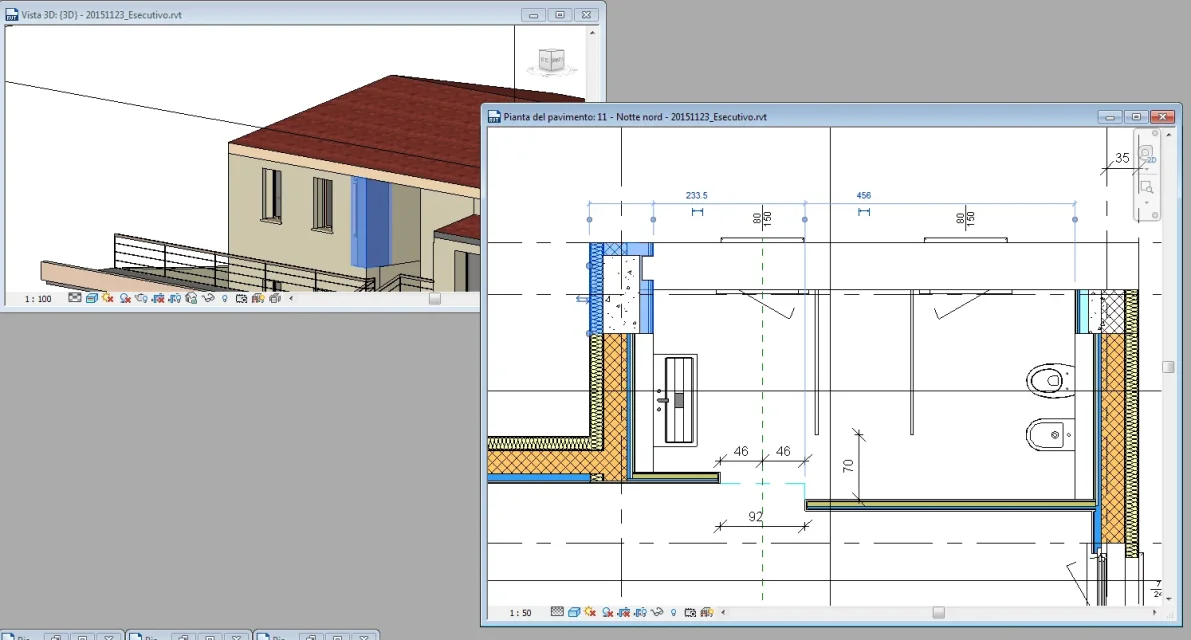Toggle Analytical Model icon in floor plan bar
Viewport: 1191px width, 640px height.
pyautogui.click(x=706, y=612)
